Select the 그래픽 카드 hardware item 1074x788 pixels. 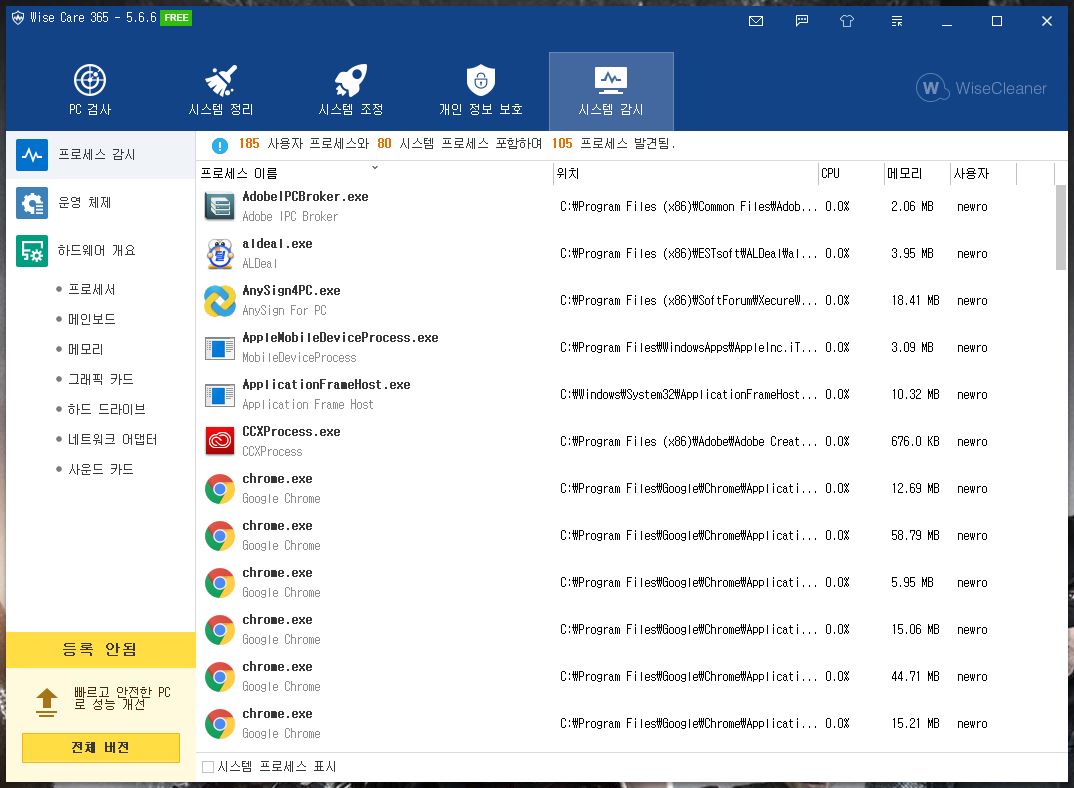coord(101,379)
